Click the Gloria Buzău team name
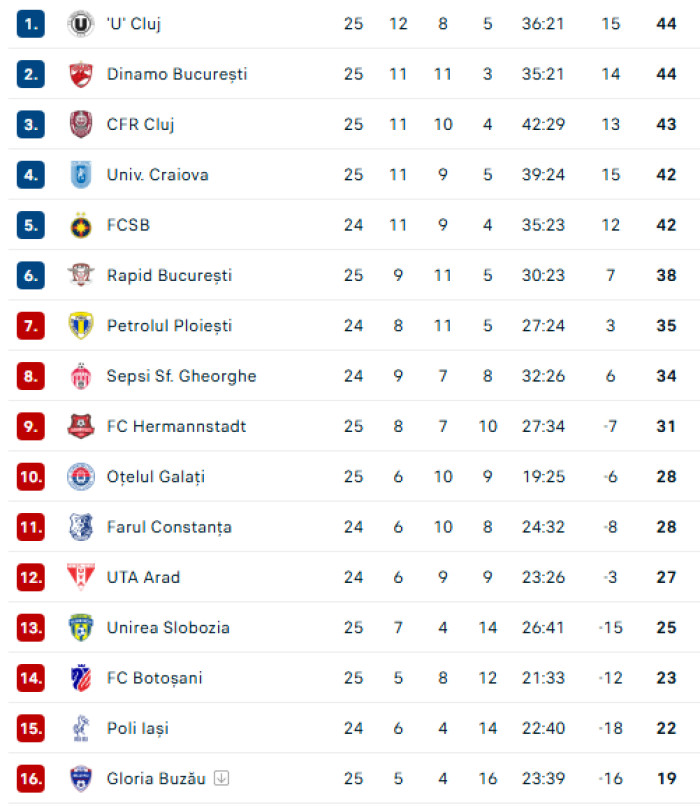 click(x=156, y=778)
